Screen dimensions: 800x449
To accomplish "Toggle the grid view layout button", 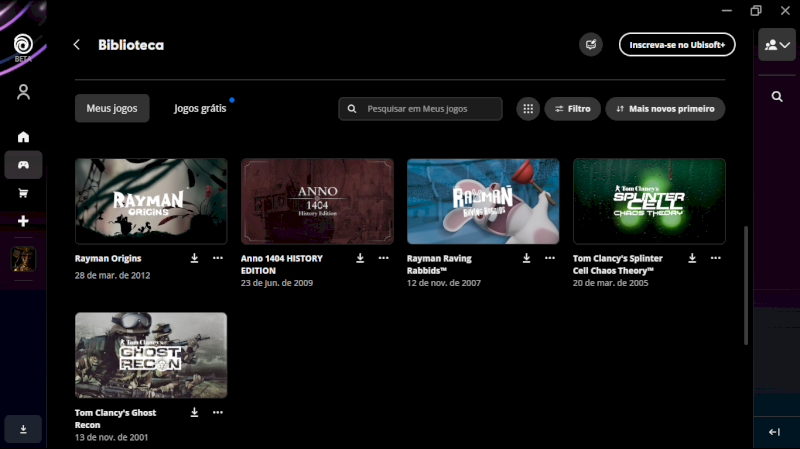I will [x=528, y=108].
